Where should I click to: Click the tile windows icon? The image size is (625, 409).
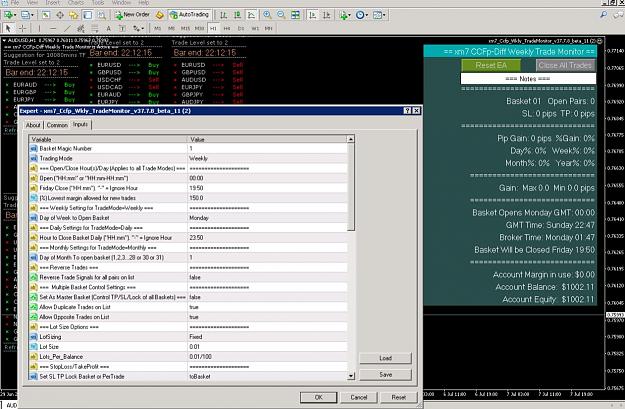(x=295, y=15)
